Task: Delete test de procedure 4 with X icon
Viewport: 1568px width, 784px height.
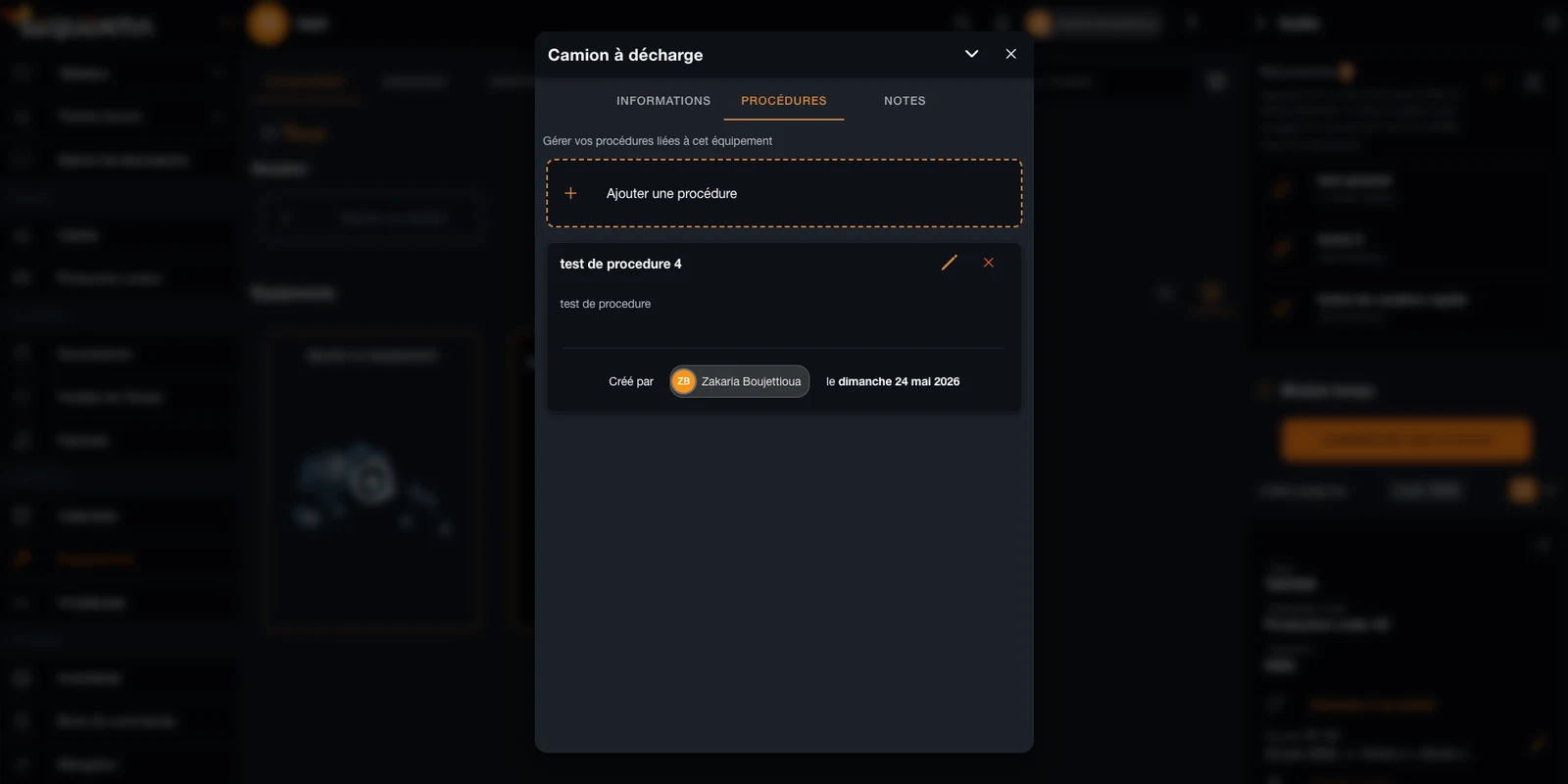Action: [x=989, y=263]
